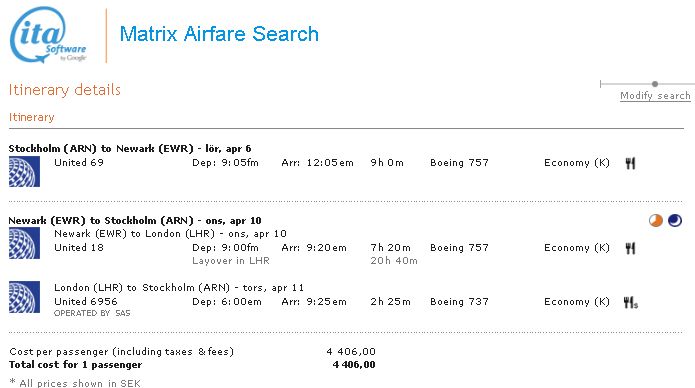The width and height of the screenshot is (695, 388).
Task: Click the United 6956 flight number
Action: coord(86,302)
